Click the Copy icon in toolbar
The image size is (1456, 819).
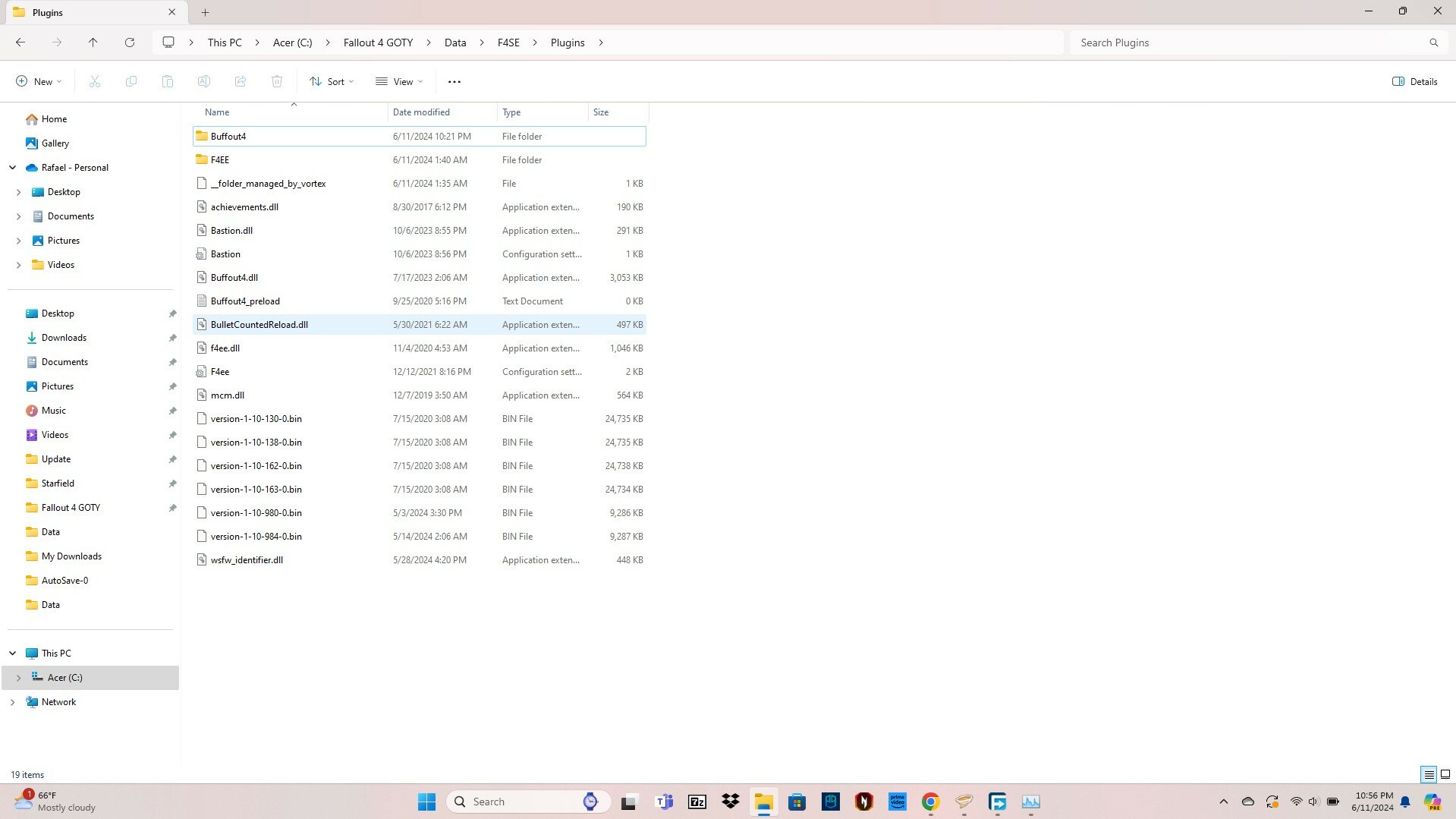(x=131, y=81)
